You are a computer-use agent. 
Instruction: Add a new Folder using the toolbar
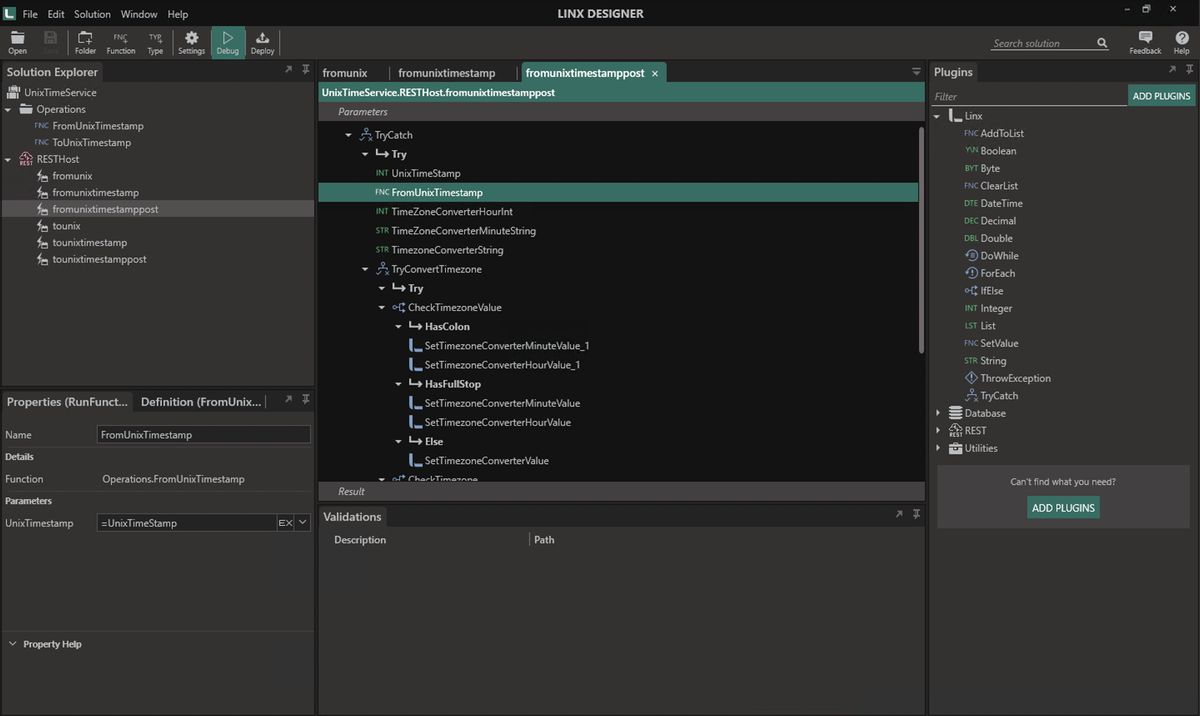[85, 41]
